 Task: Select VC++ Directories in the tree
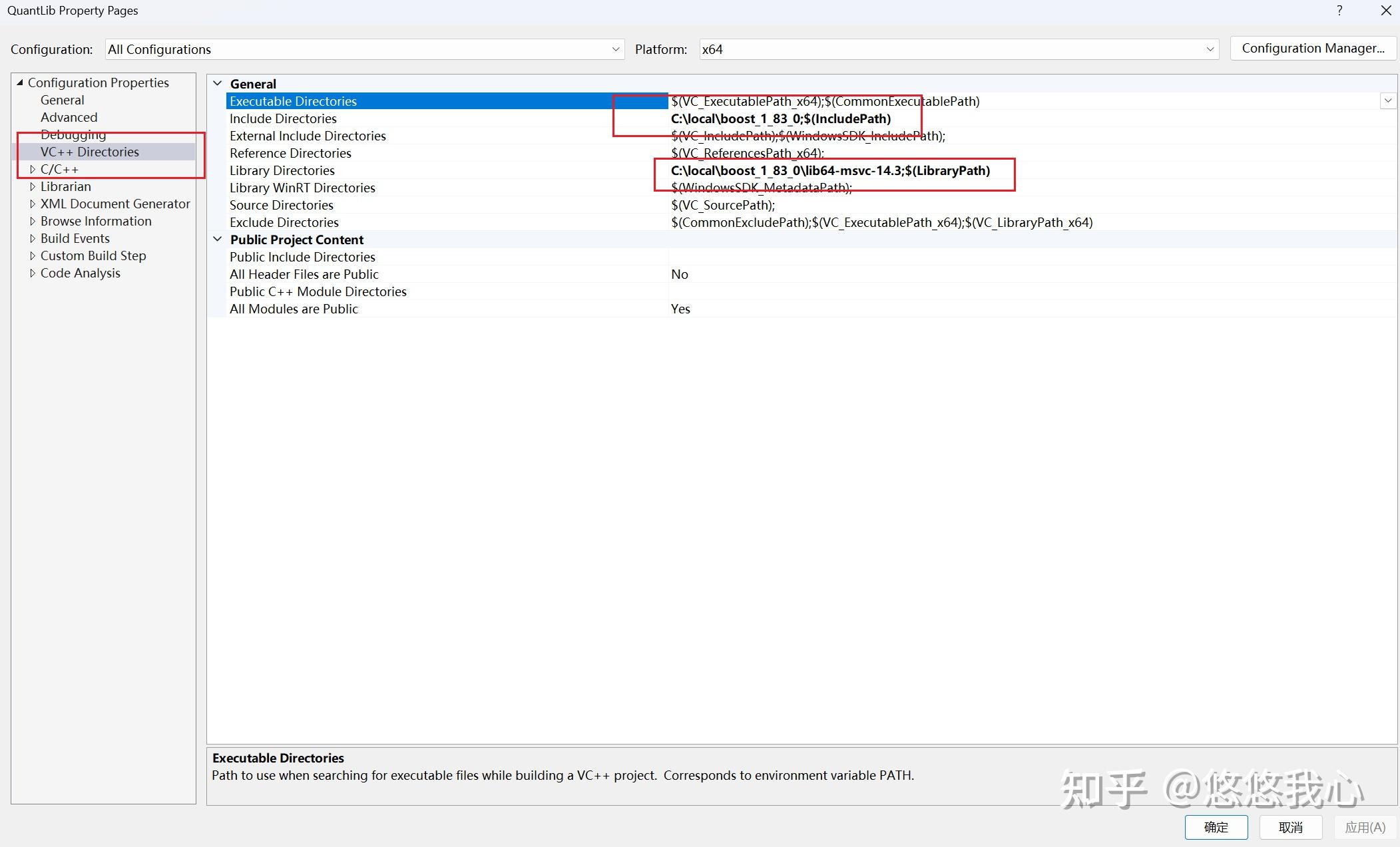pos(89,152)
